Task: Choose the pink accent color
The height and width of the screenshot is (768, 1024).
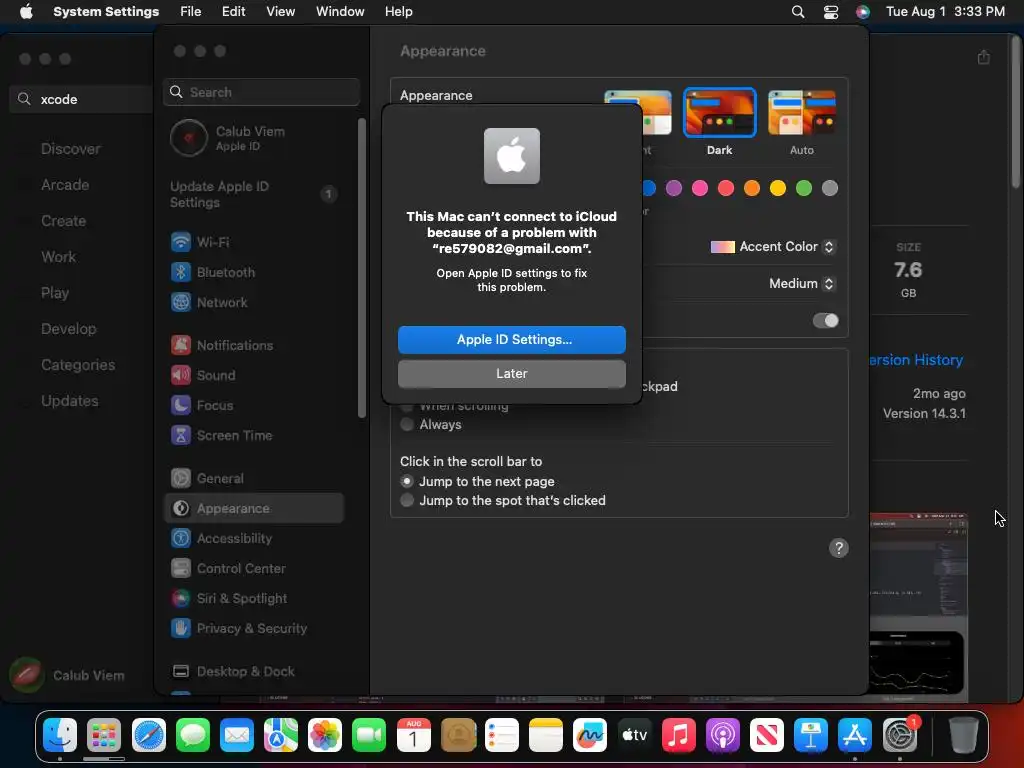Action: pyautogui.click(x=699, y=189)
